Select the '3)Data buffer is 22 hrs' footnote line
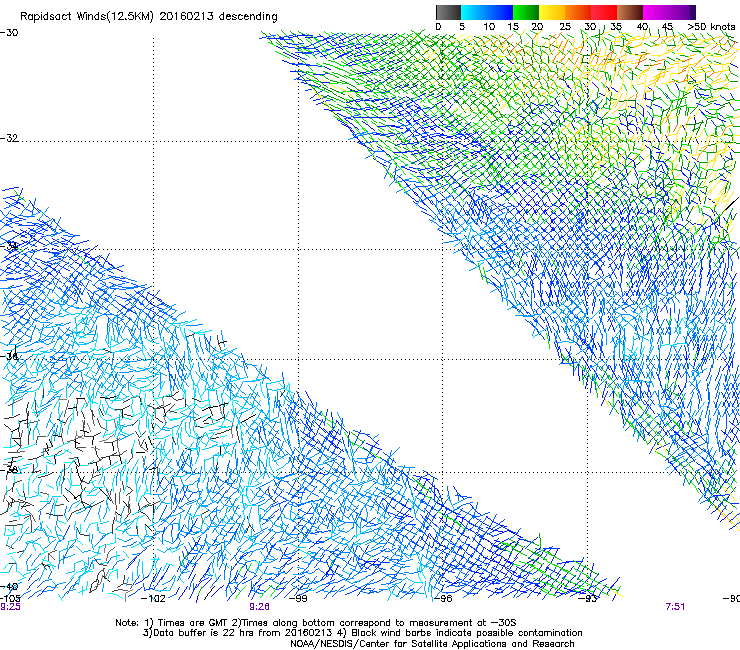 tap(362, 633)
